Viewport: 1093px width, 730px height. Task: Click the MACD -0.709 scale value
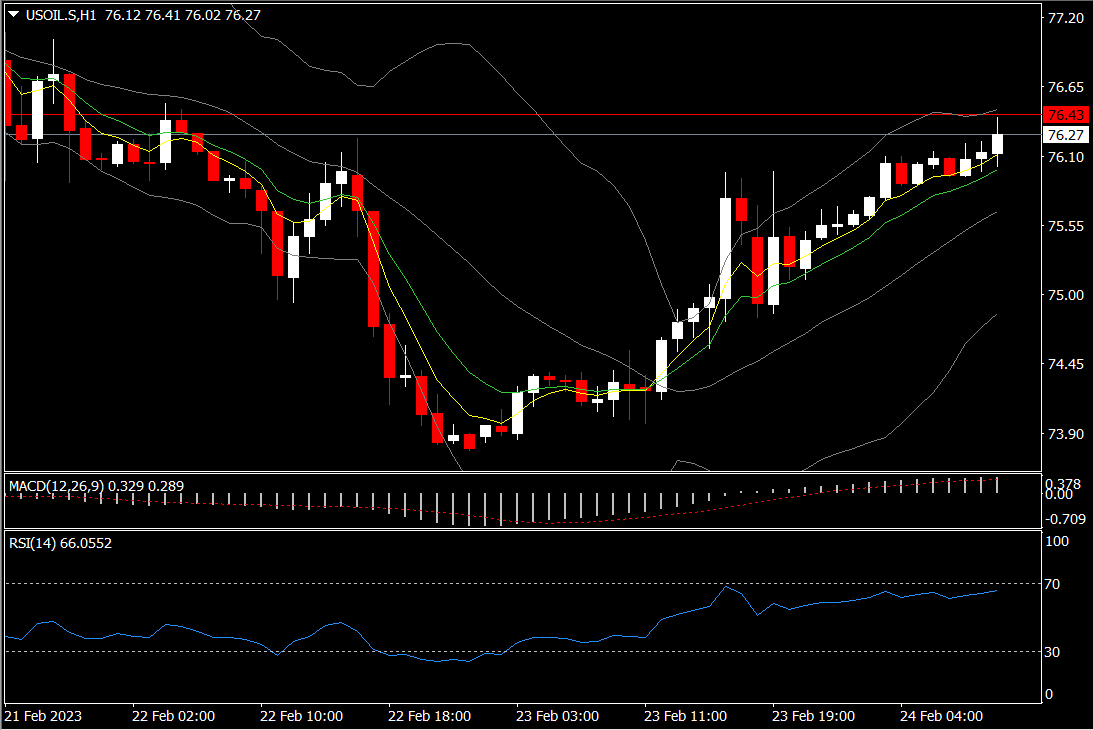coord(1065,519)
